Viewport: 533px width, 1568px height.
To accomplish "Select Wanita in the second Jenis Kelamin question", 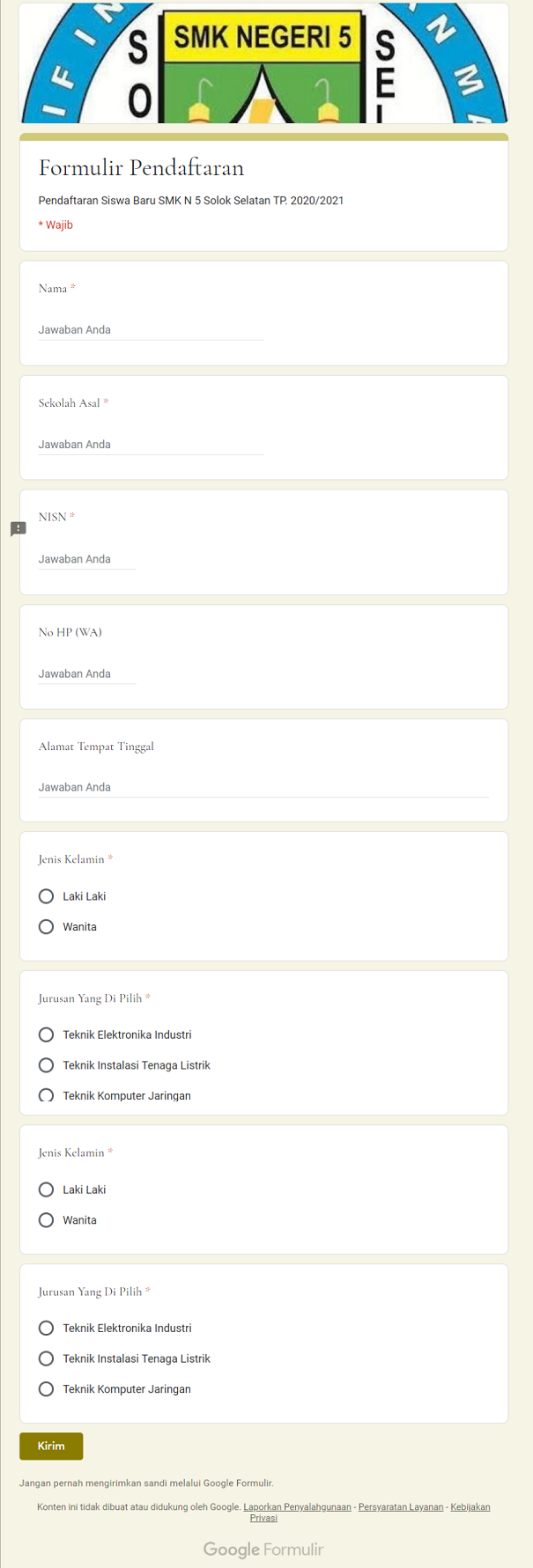I will click(47, 1220).
